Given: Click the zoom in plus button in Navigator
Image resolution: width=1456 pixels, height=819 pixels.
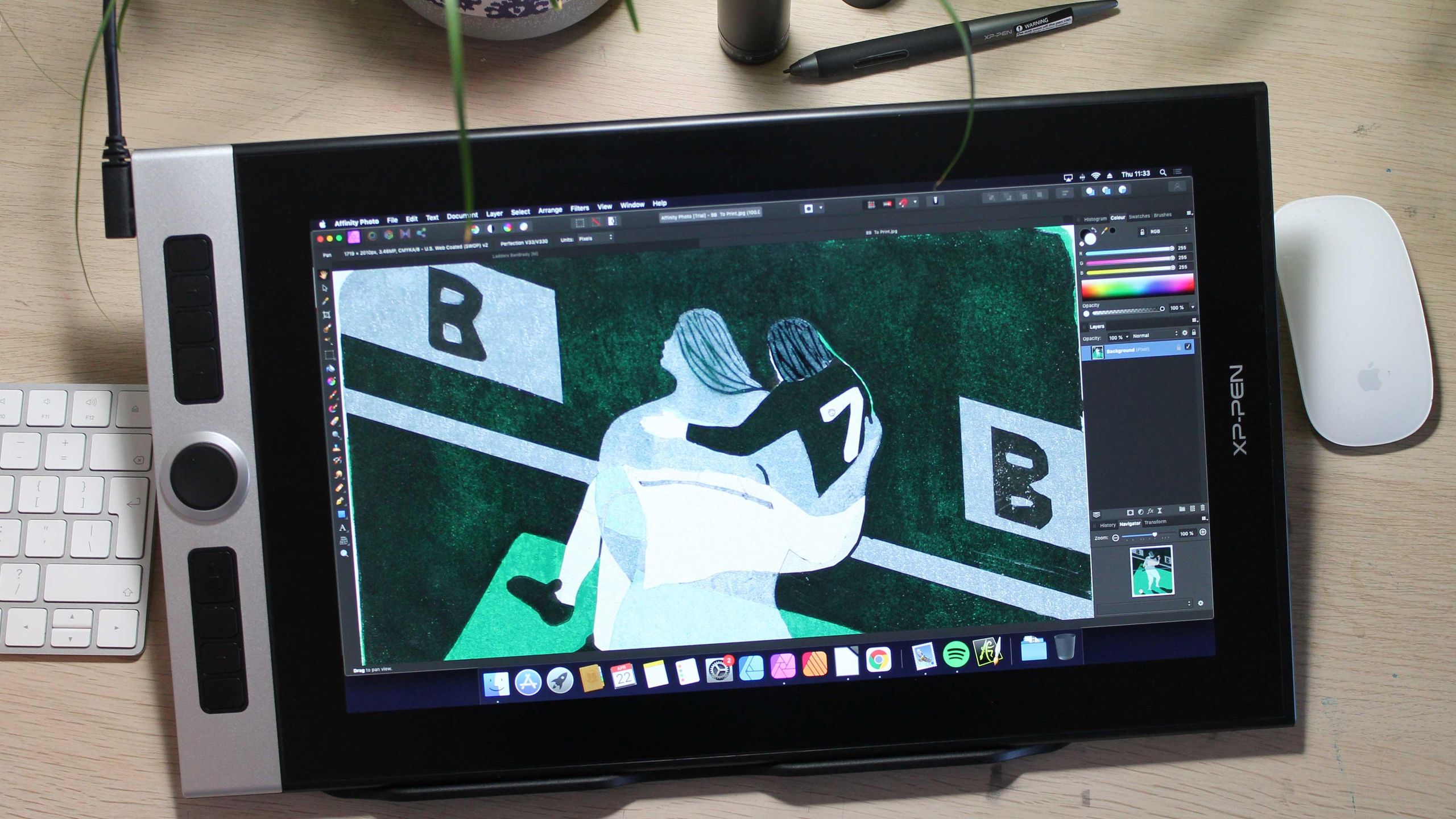Looking at the screenshot, I should pos(1203,532).
